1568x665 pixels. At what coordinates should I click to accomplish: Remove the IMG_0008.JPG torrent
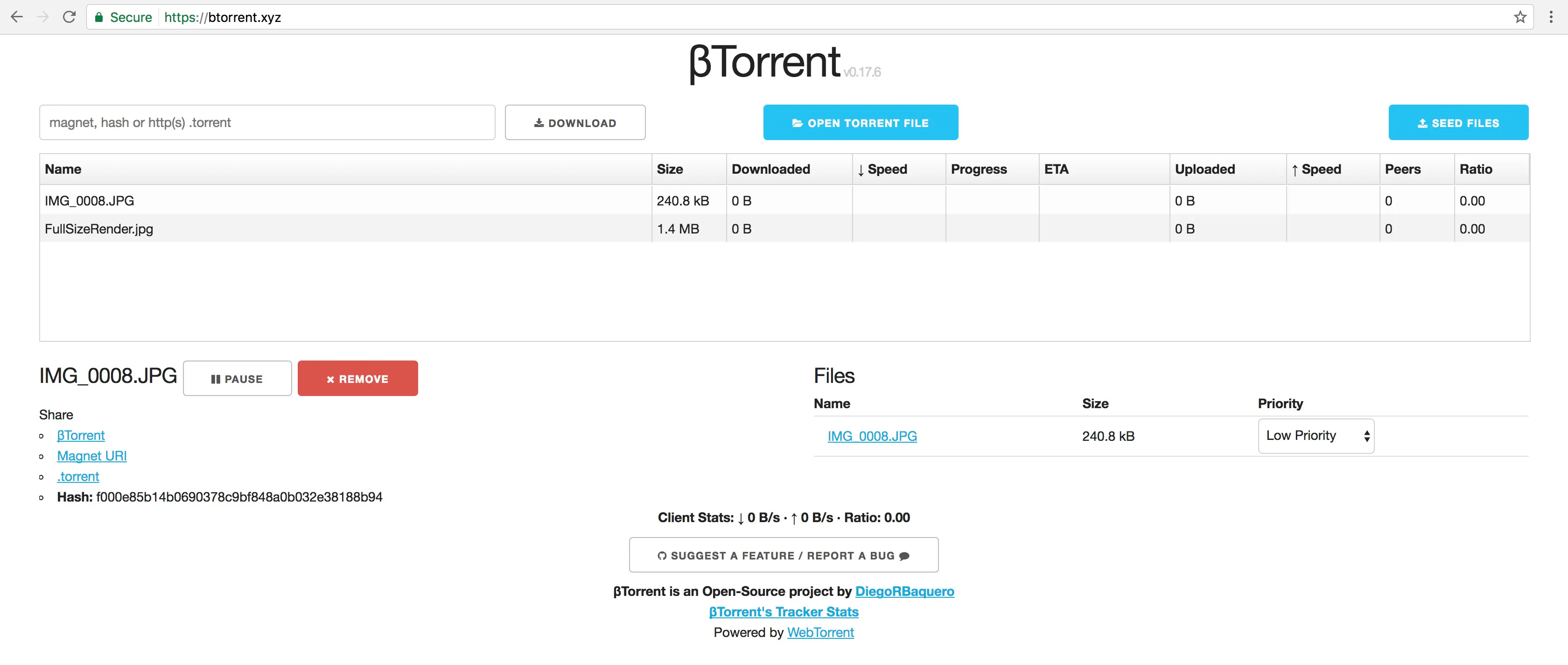(358, 378)
